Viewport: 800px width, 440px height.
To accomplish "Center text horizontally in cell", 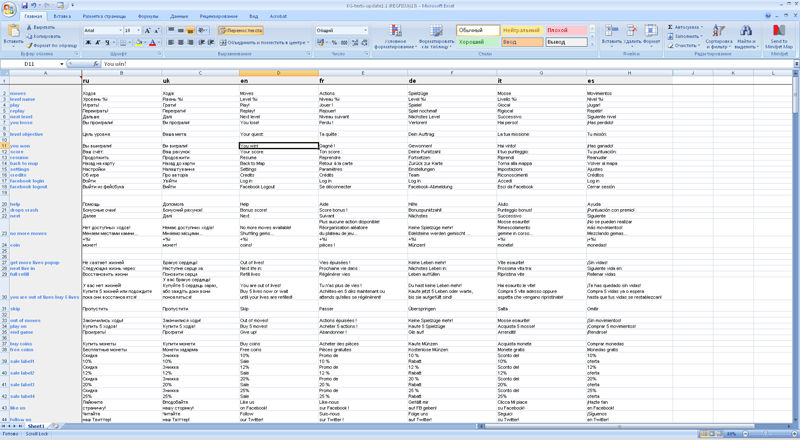I will coord(181,42).
